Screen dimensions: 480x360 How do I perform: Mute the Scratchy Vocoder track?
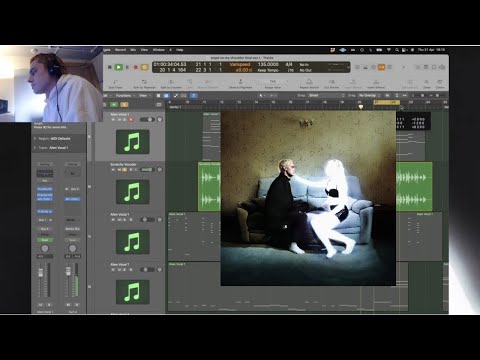tap(119, 170)
